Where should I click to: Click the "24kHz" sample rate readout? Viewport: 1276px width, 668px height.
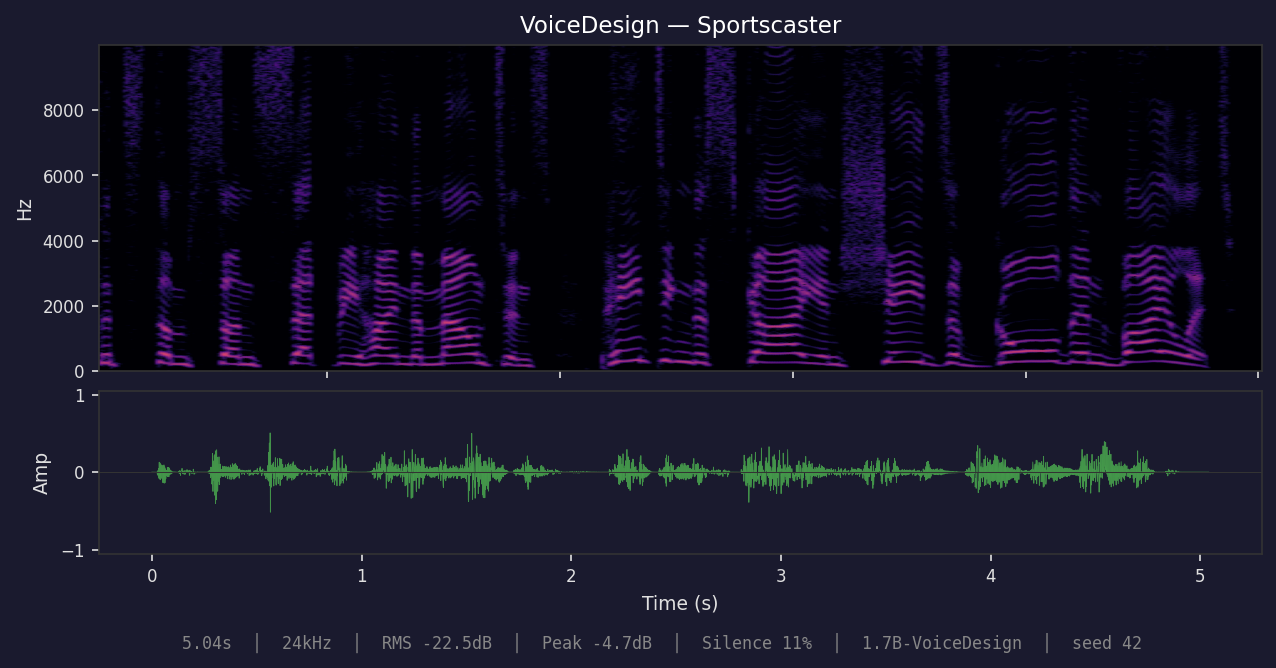307,643
